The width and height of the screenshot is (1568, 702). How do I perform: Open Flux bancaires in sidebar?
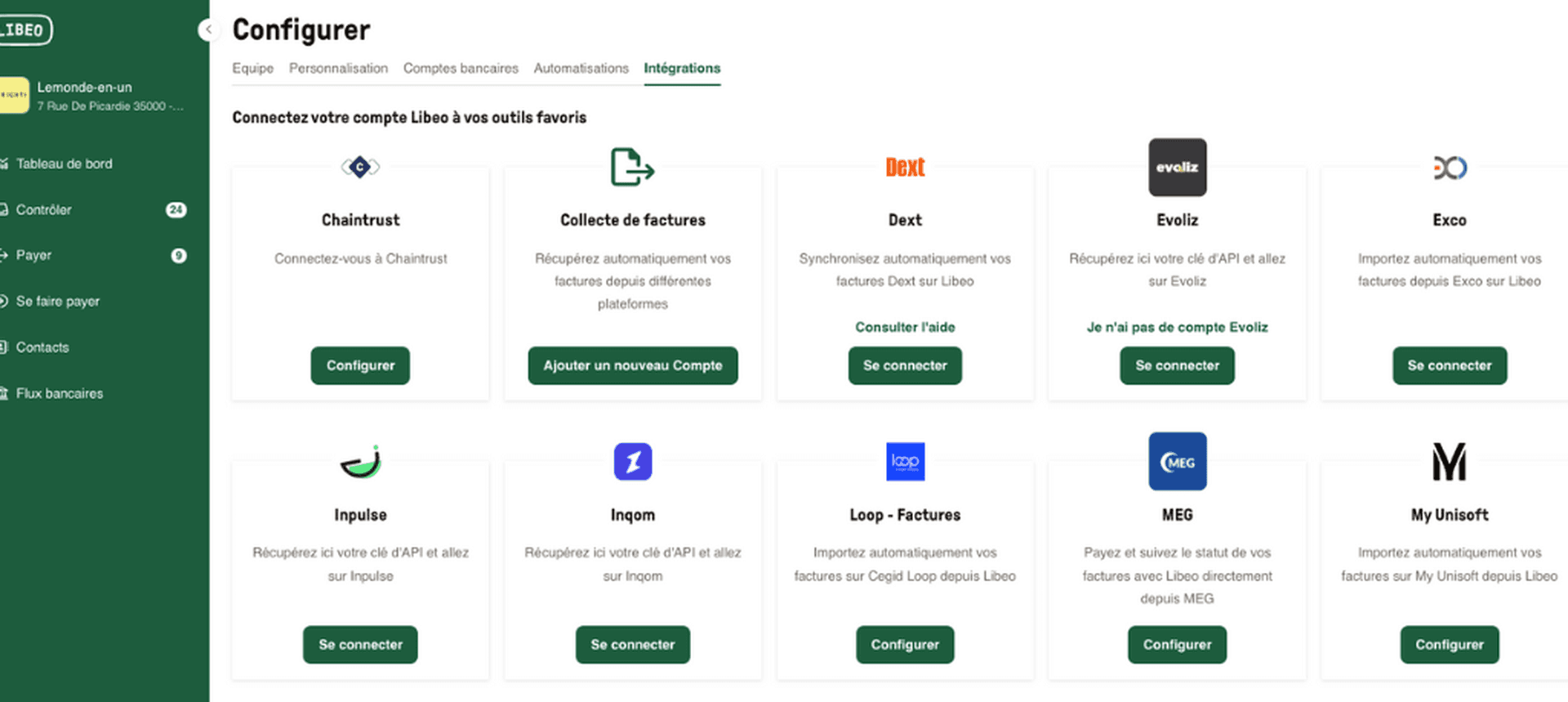(x=60, y=393)
